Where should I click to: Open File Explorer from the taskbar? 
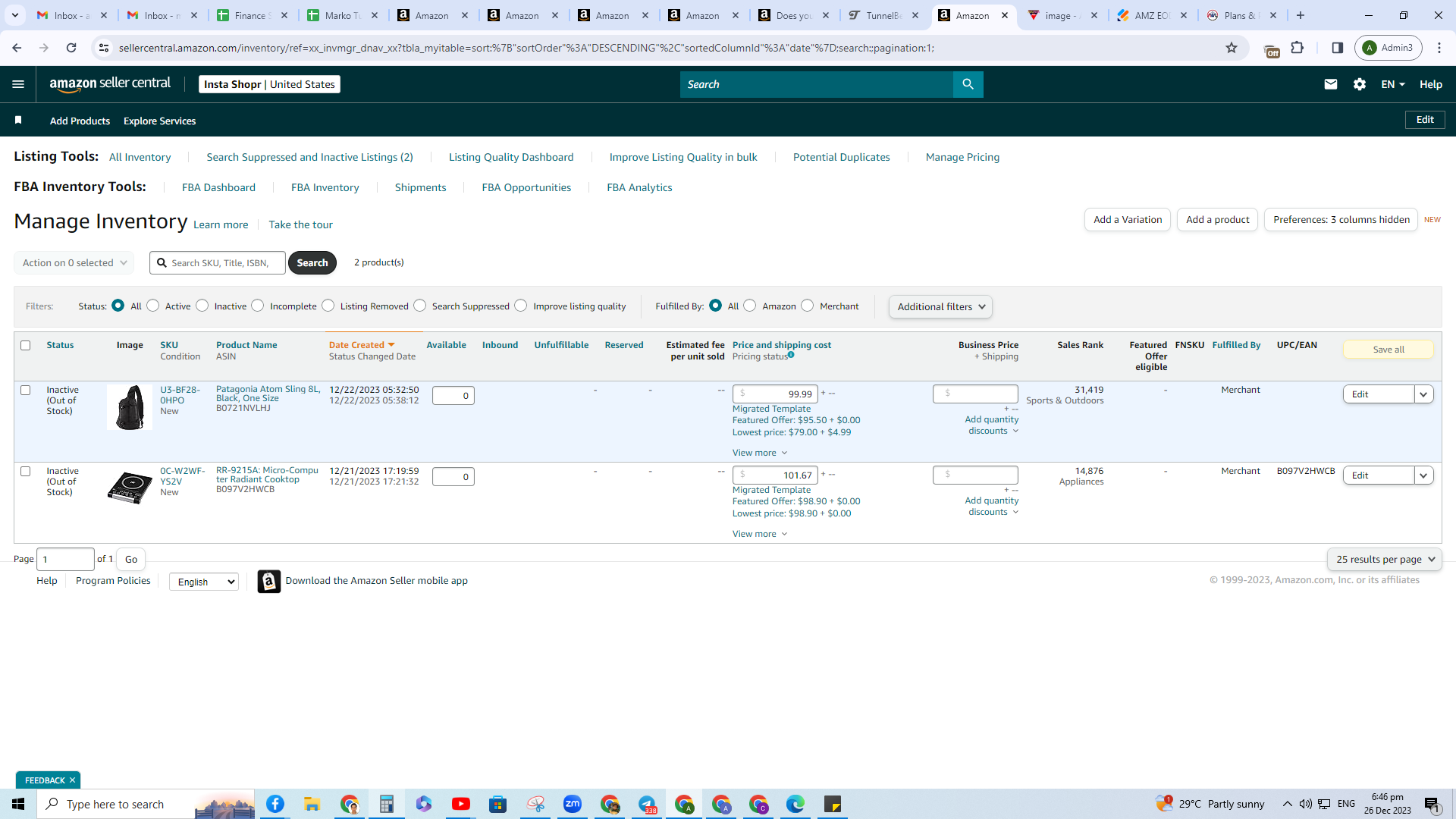pyautogui.click(x=312, y=804)
